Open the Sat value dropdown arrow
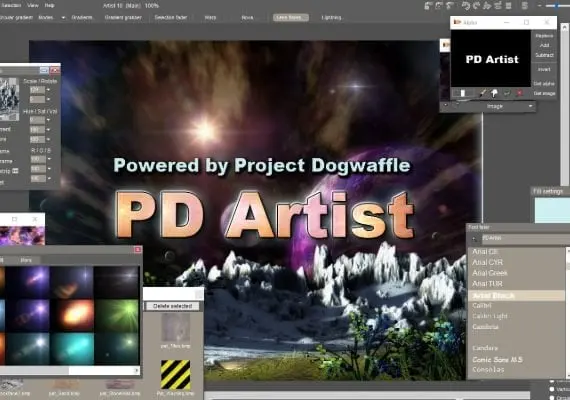This screenshot has width=570, height=400. 48,129
